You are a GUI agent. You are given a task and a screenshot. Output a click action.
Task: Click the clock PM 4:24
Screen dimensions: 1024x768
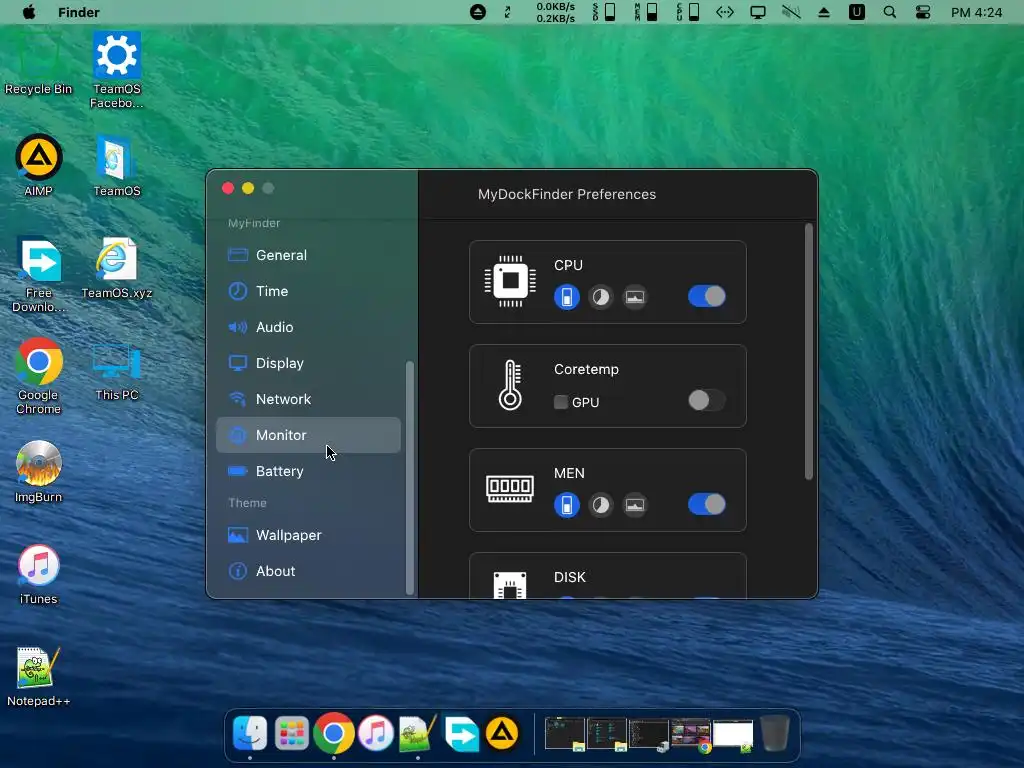click(976, 12)
